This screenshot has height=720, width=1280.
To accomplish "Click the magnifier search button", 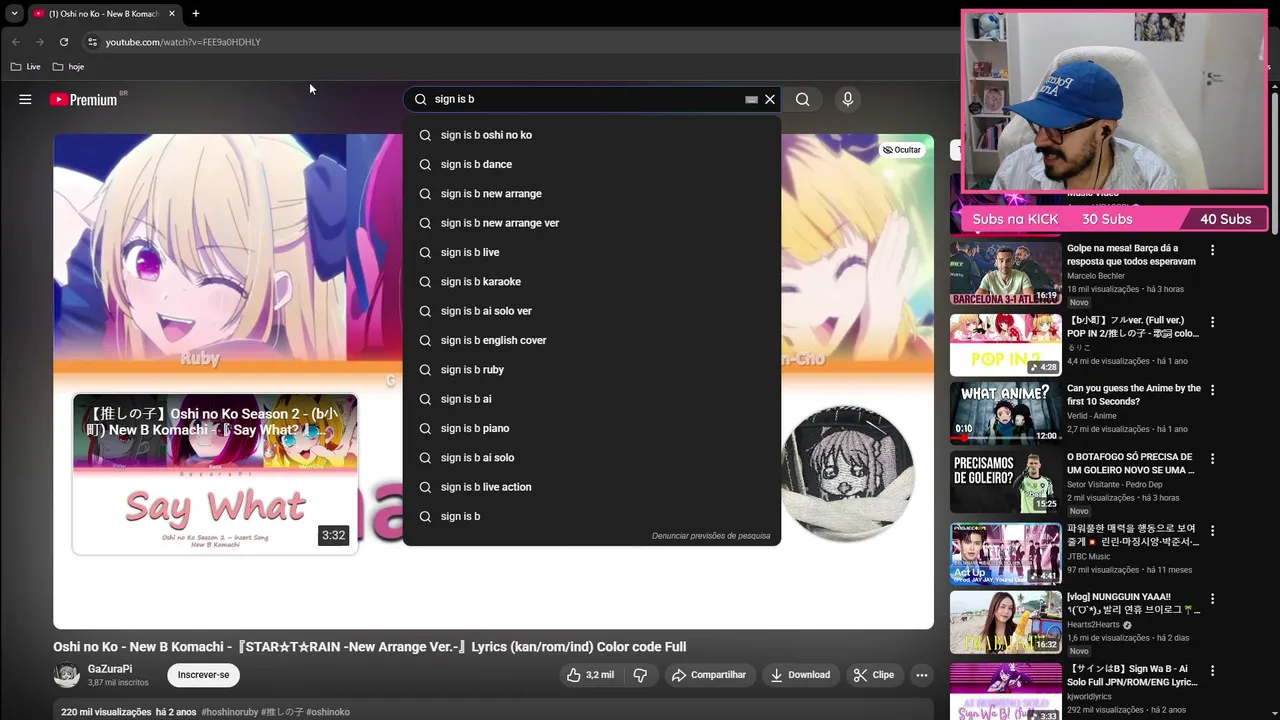I will coord(802,99).
